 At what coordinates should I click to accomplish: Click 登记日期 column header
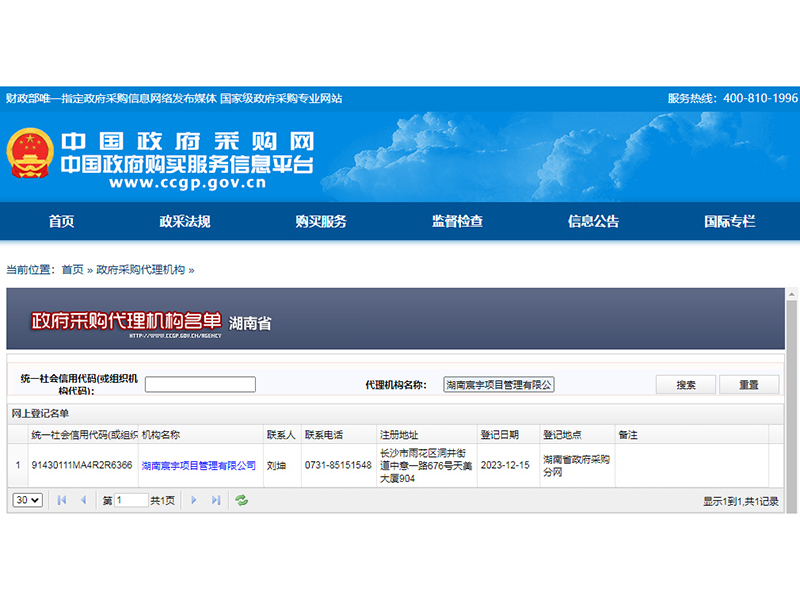click(x=508, y=435)
